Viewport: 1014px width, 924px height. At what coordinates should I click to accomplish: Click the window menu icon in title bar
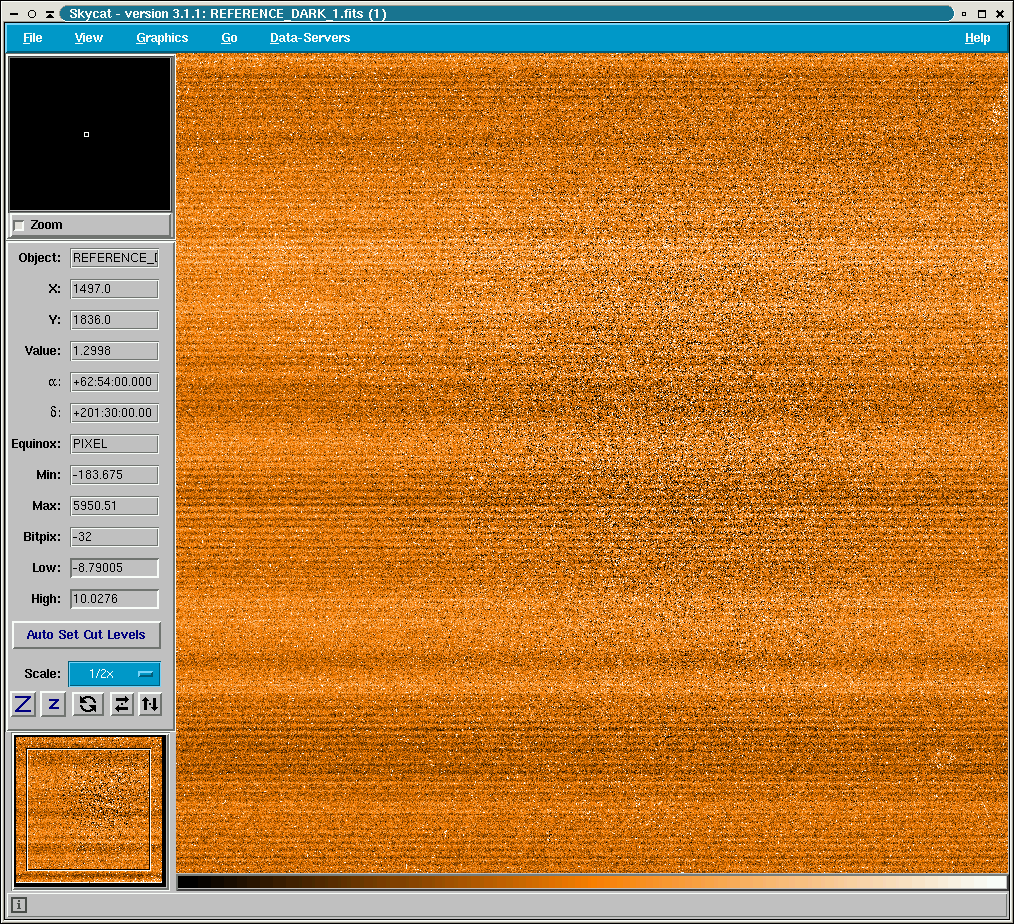coord(14,14)
